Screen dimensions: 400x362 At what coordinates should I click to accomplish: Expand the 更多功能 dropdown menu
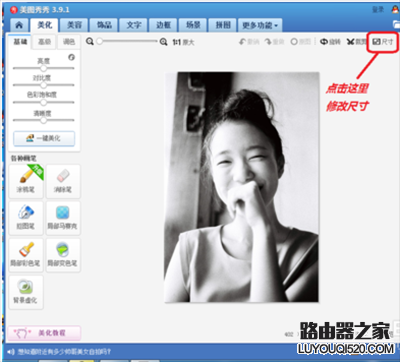click(260, 25)
